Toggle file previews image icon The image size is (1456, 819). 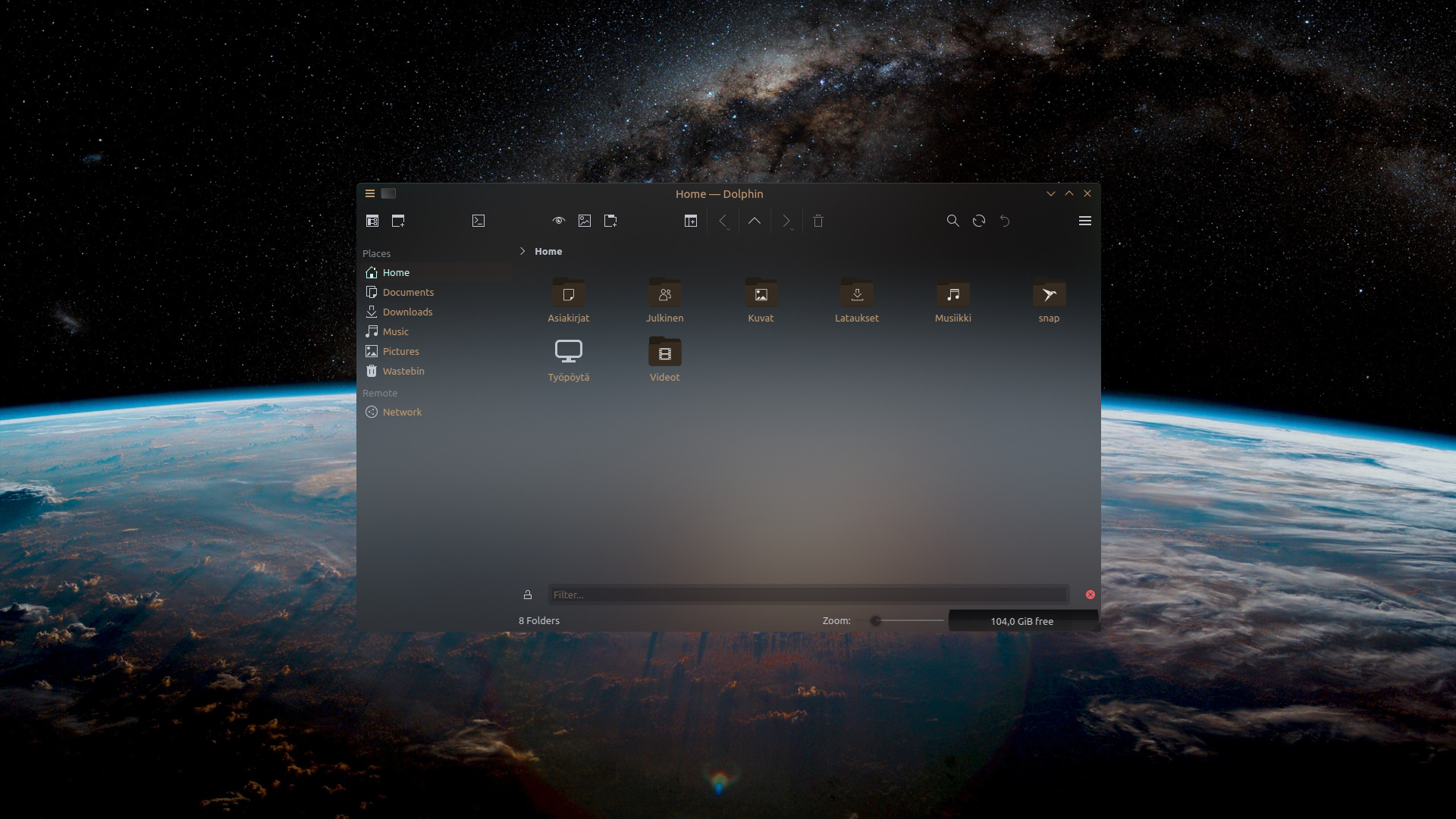[x=585, y=221]
